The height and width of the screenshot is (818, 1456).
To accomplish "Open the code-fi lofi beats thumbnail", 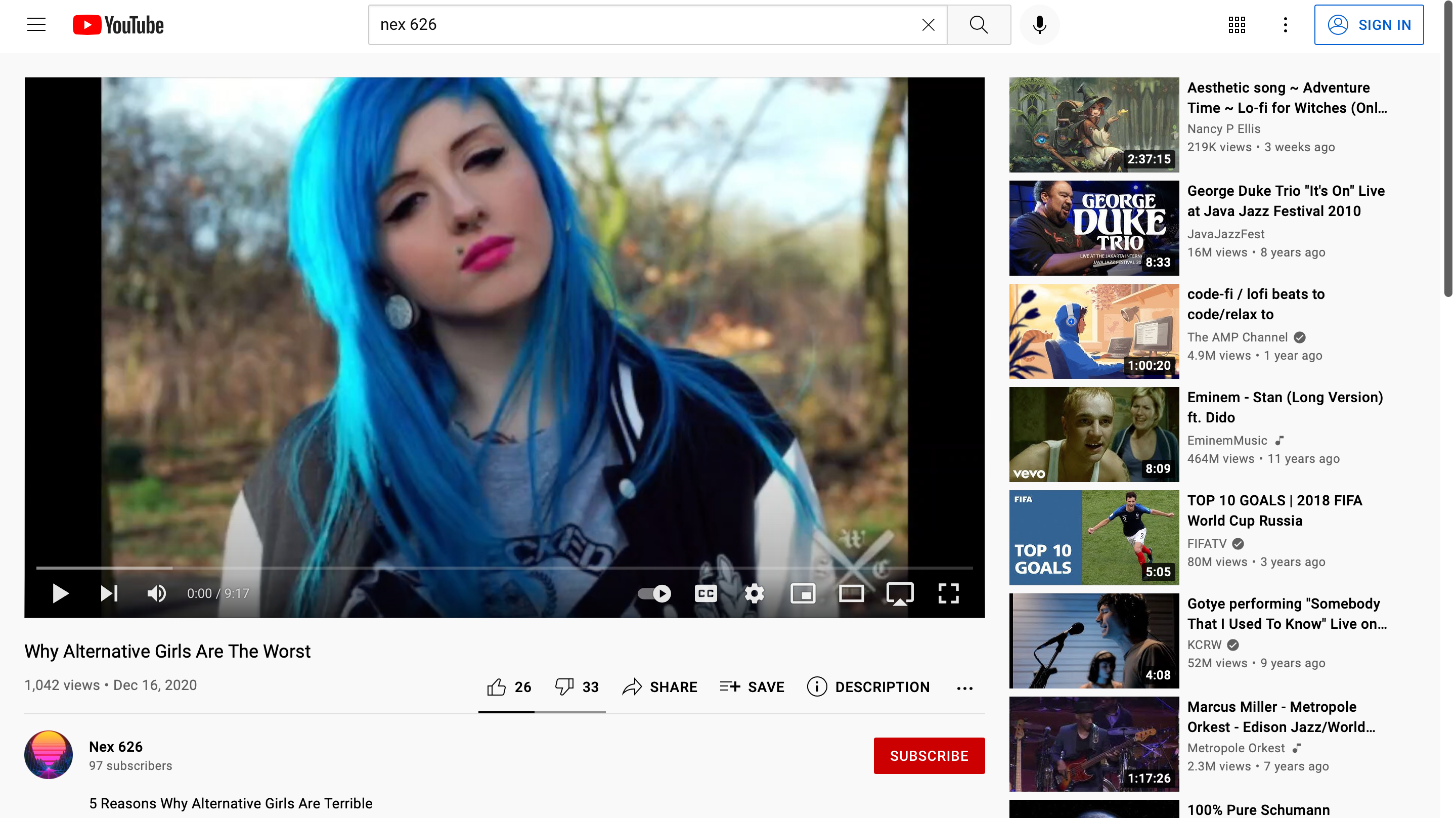I will tap(1094, 331).
